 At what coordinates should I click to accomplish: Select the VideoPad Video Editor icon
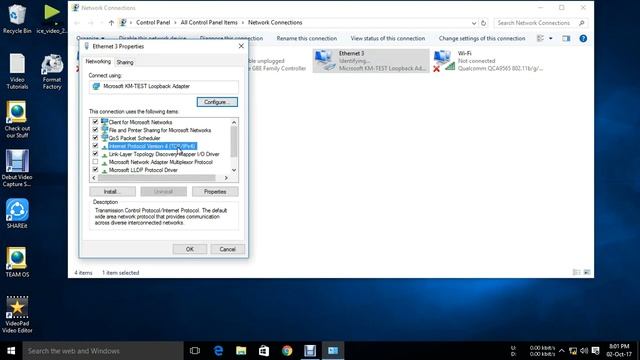coord(17,314)
